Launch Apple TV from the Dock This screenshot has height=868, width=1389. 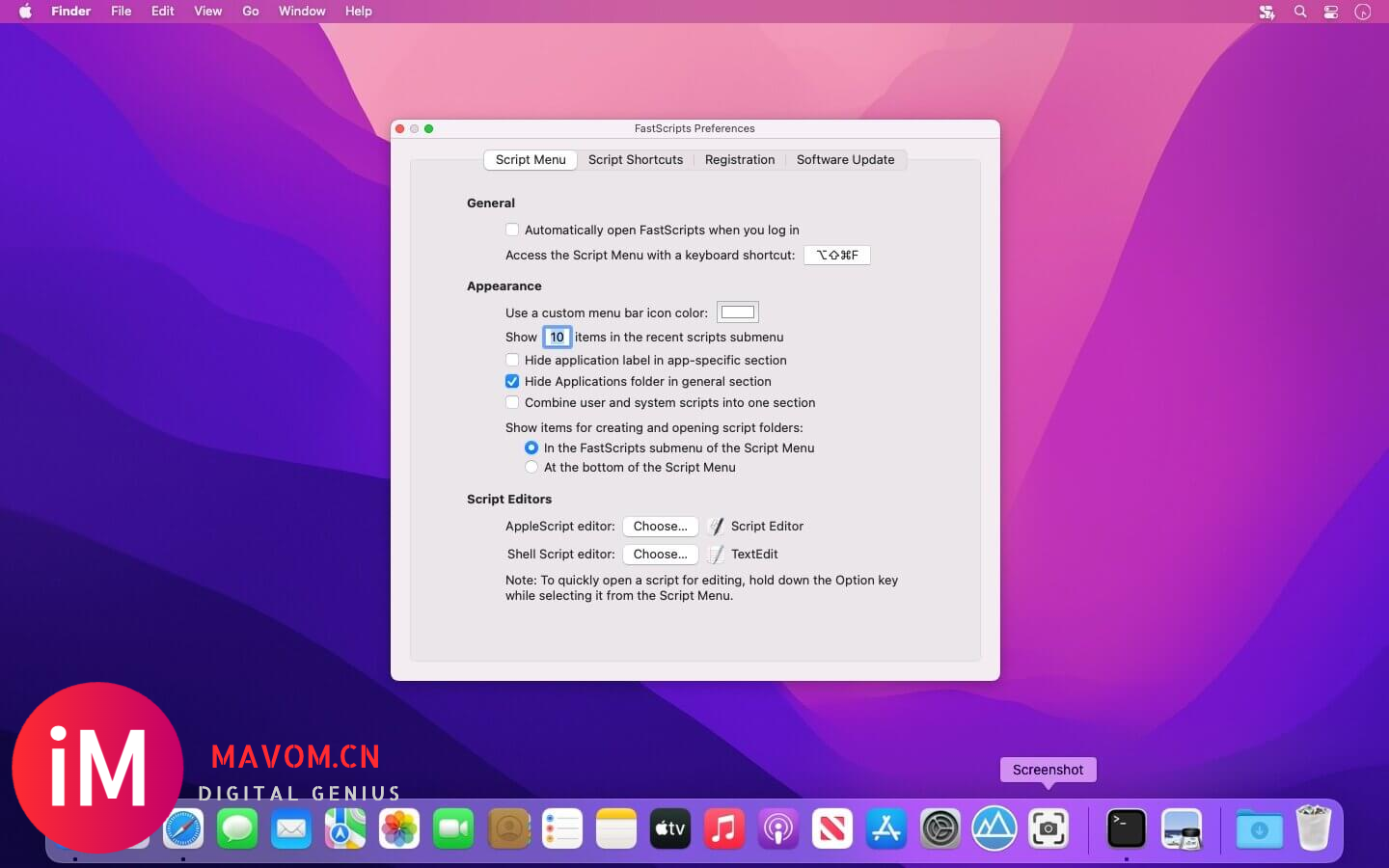[670, 828]
